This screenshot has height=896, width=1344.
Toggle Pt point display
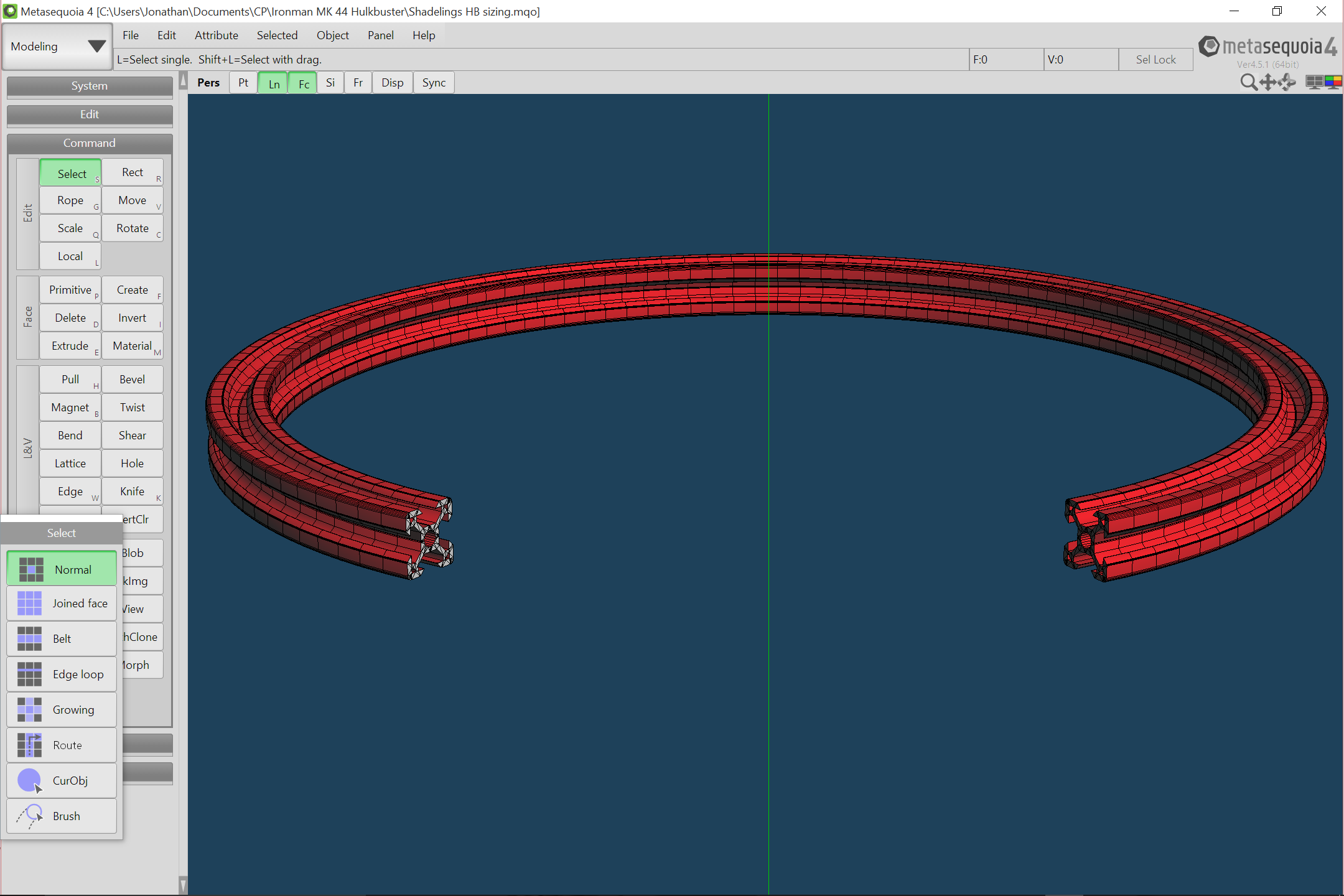coord(243,83)
